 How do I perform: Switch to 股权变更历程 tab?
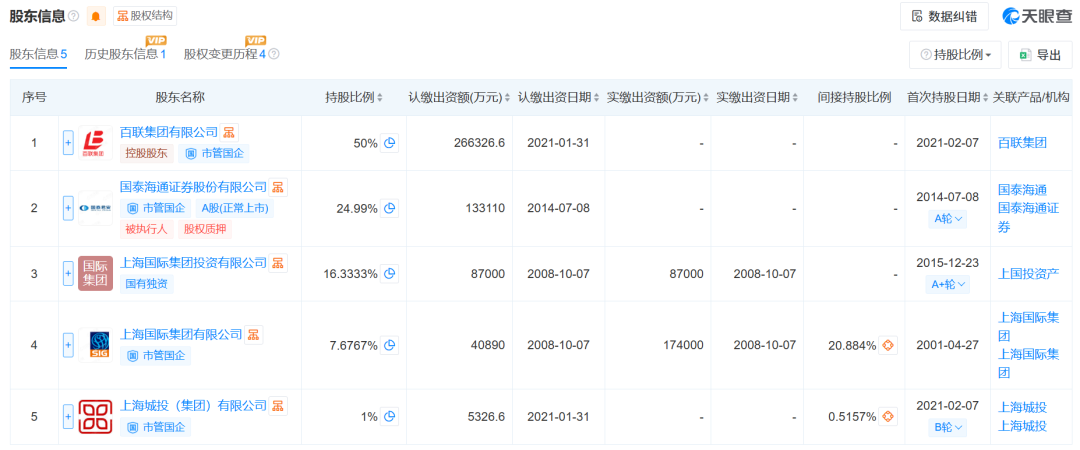click(225, 54)
